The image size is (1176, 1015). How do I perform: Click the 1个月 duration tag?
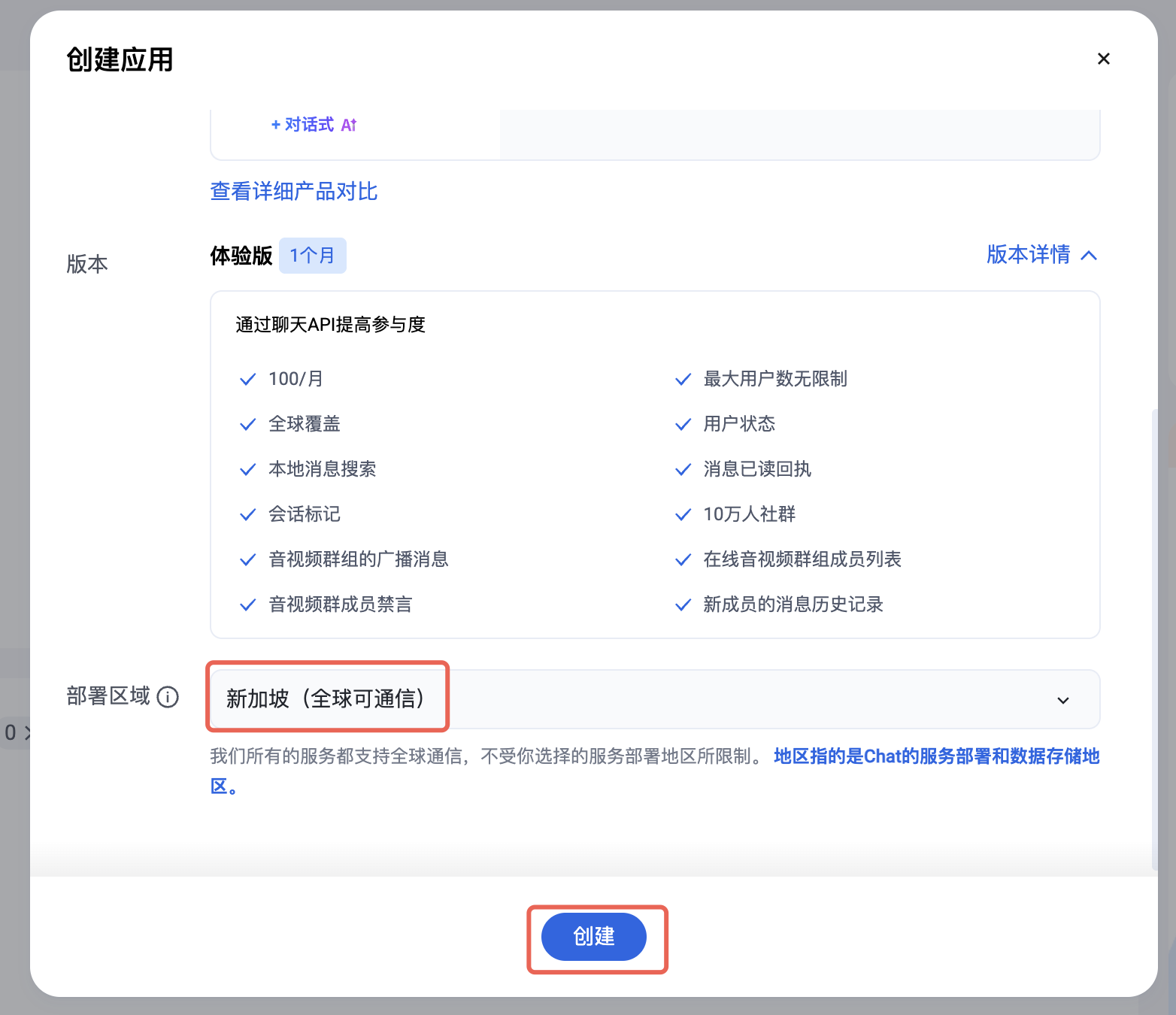coord(313,256)
